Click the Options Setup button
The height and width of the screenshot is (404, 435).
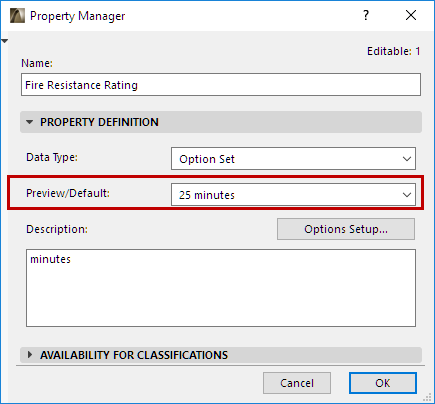346,229
